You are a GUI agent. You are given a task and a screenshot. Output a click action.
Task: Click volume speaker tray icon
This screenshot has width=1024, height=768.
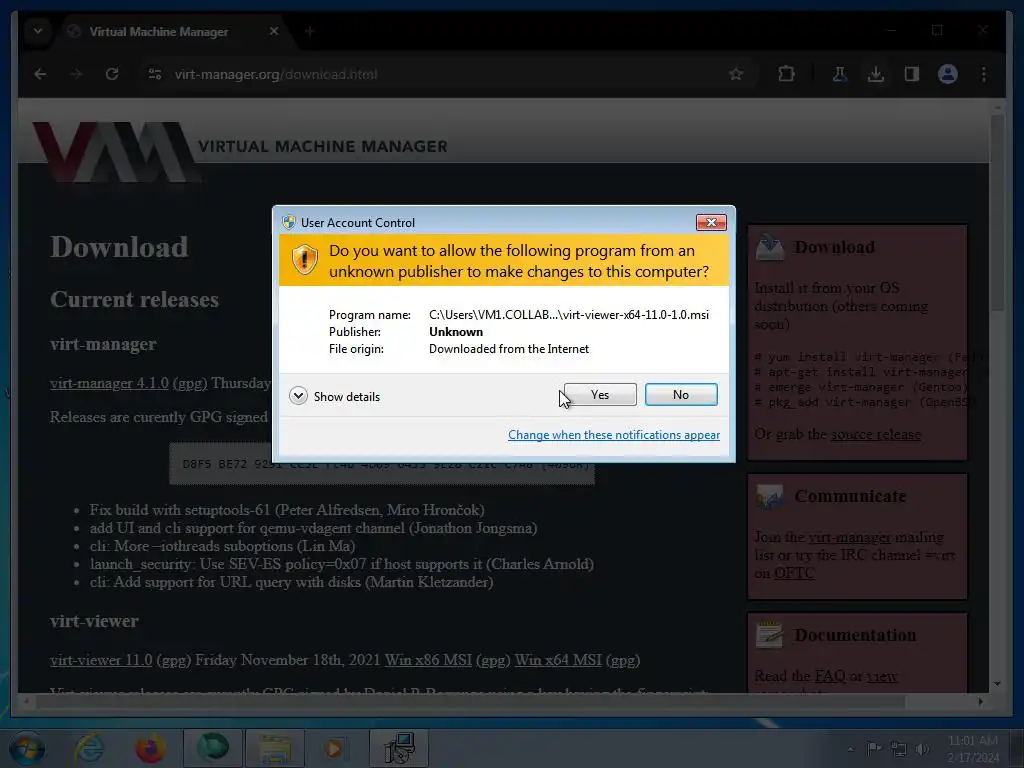click(922, 749)
